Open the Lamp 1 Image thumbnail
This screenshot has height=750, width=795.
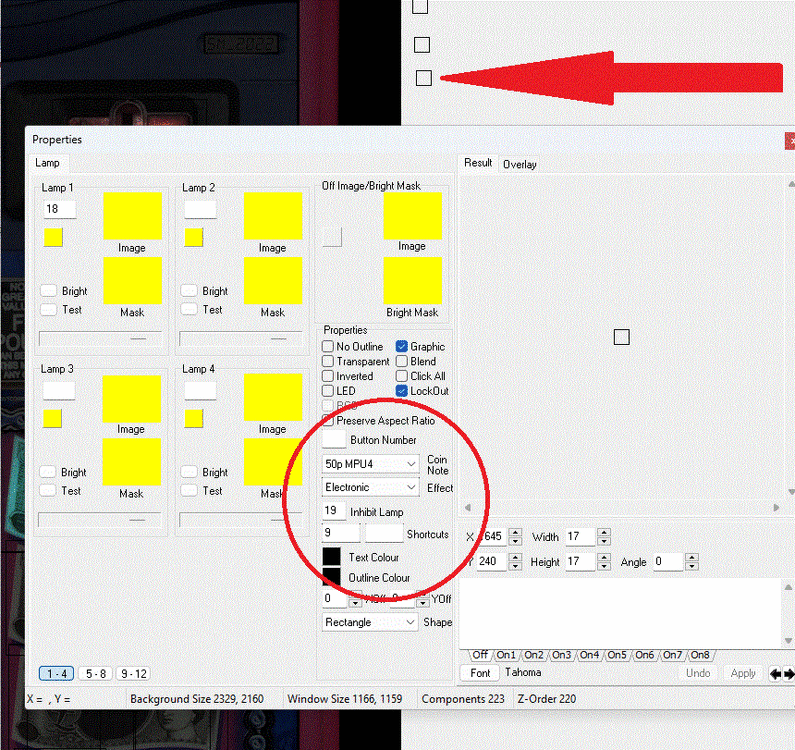tap(132, 216)
